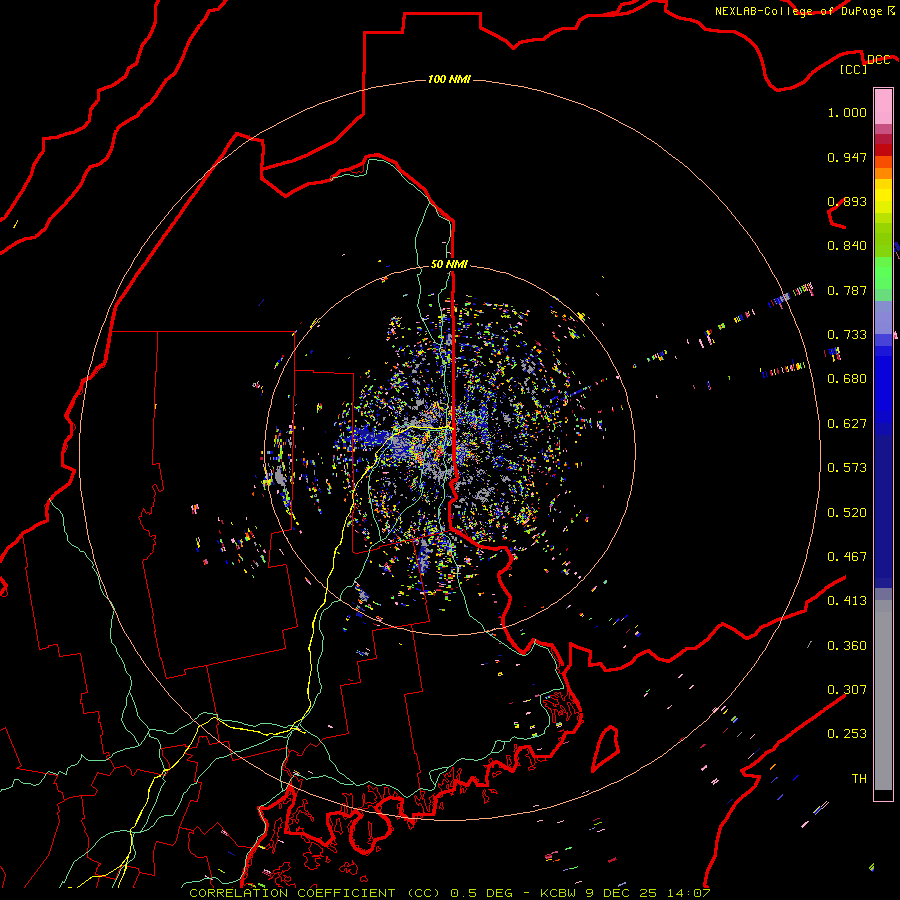Viewport: 900px width, 900px height.
Task: Click the 0.680 scale label
Action: tap(847, 379)
